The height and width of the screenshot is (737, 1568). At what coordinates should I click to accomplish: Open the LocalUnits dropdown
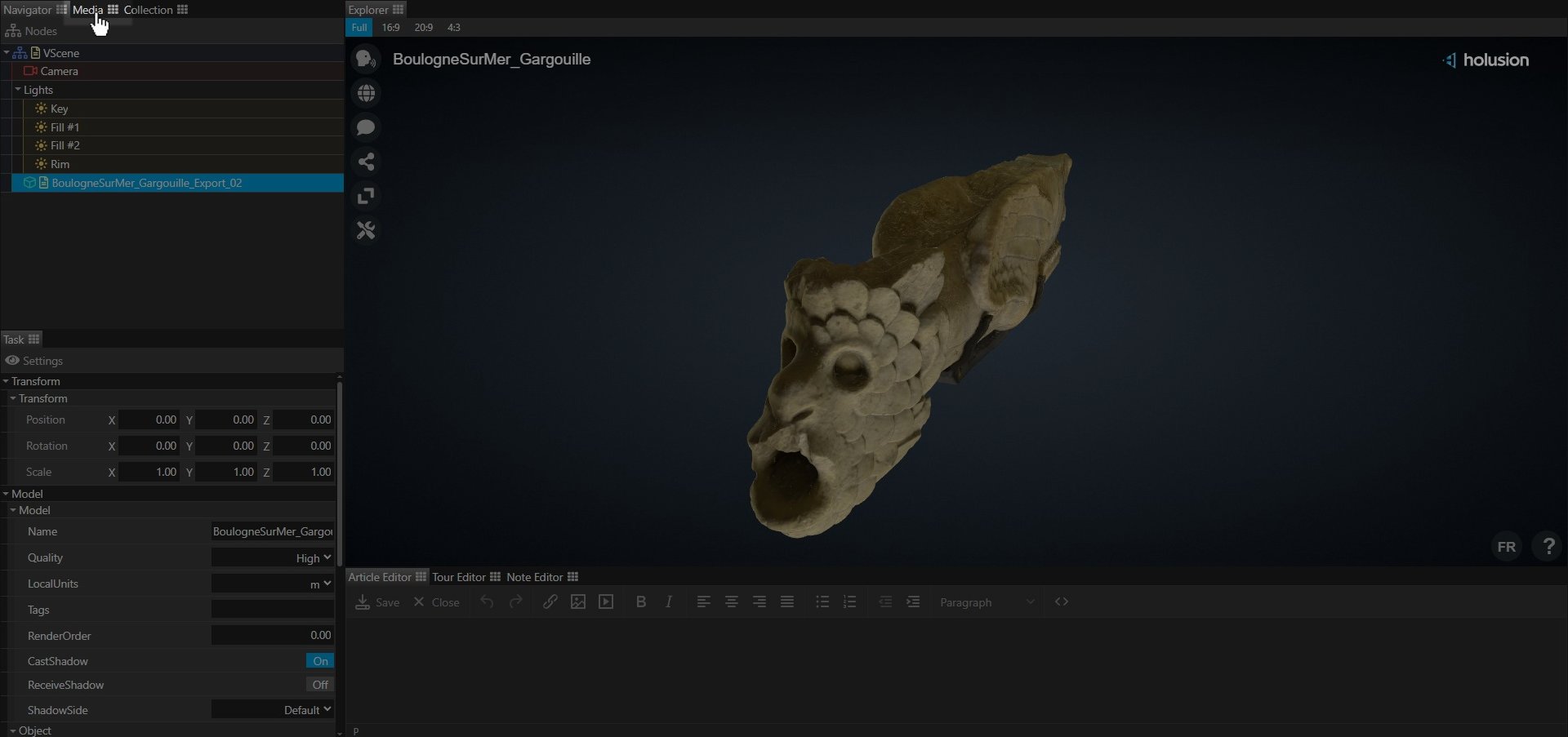[273, 584]
